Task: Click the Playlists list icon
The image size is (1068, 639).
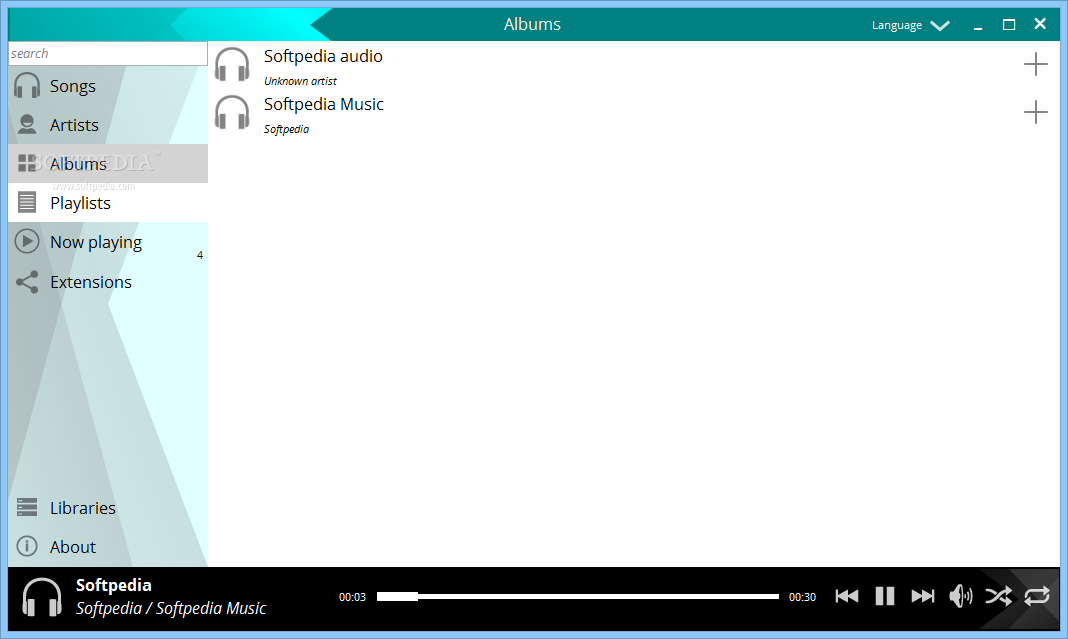Action: click(x=27, y=202)
